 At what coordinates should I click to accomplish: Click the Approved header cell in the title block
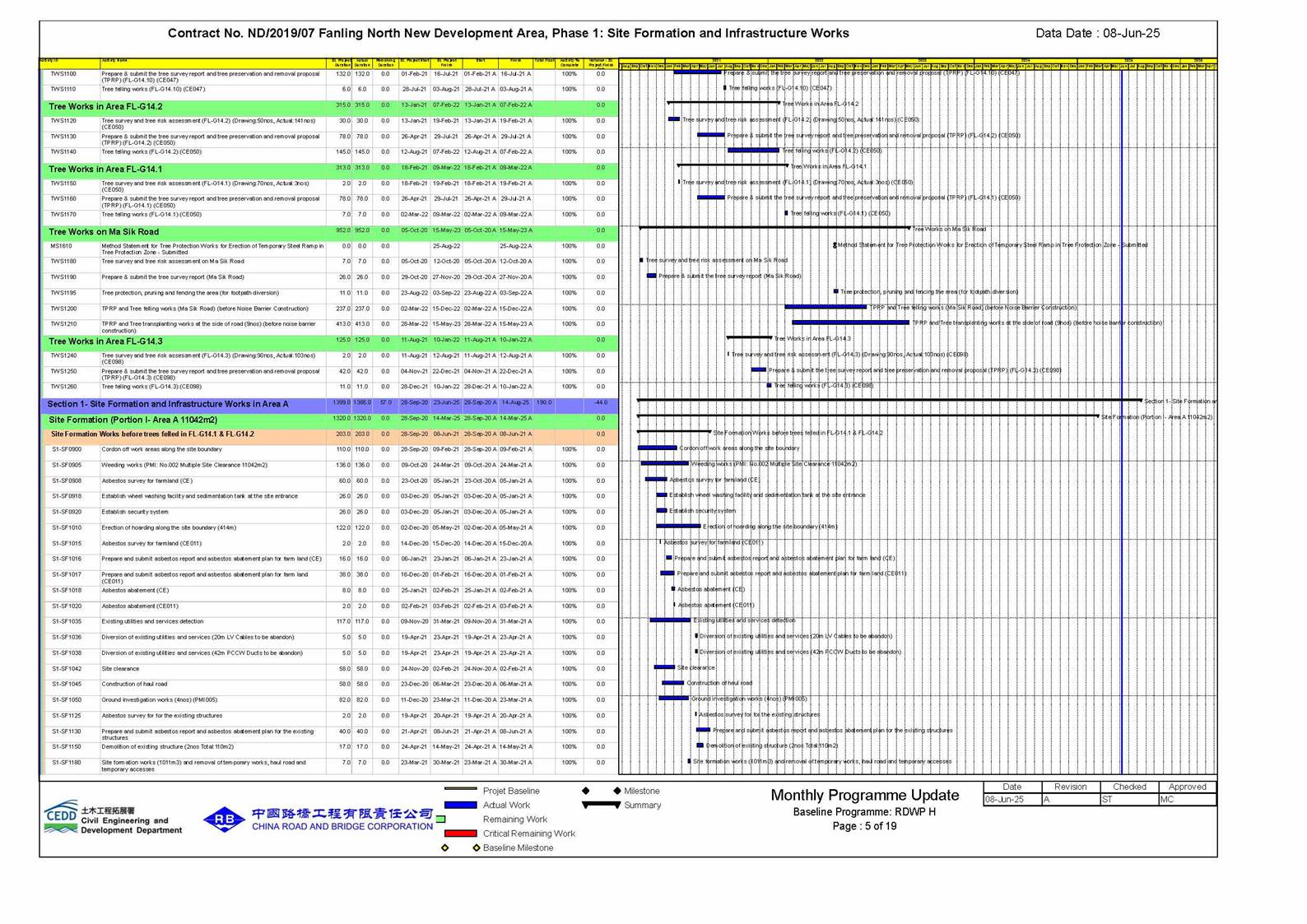[1187, 787]
